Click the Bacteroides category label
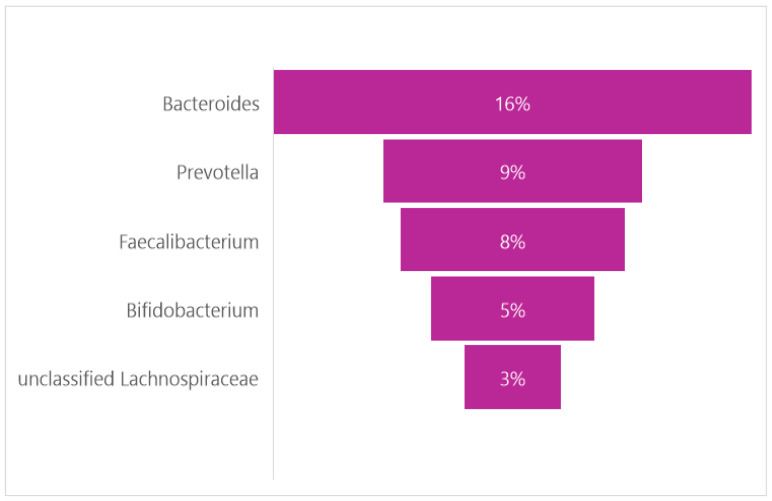The width and height of the screenshot is (772, 501). (211, 104)
